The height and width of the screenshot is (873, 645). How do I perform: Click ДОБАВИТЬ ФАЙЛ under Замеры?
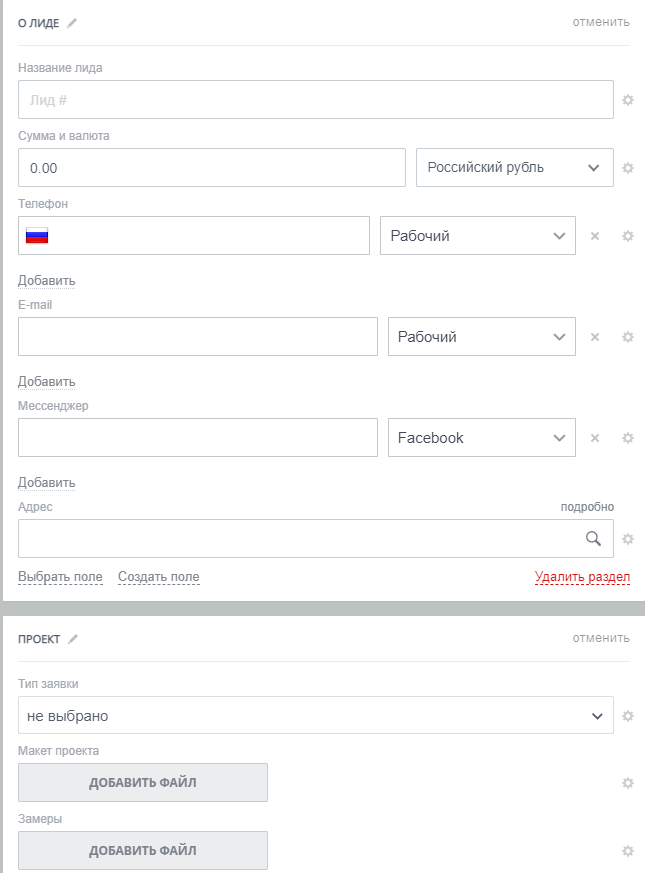[x=143, y=851]
